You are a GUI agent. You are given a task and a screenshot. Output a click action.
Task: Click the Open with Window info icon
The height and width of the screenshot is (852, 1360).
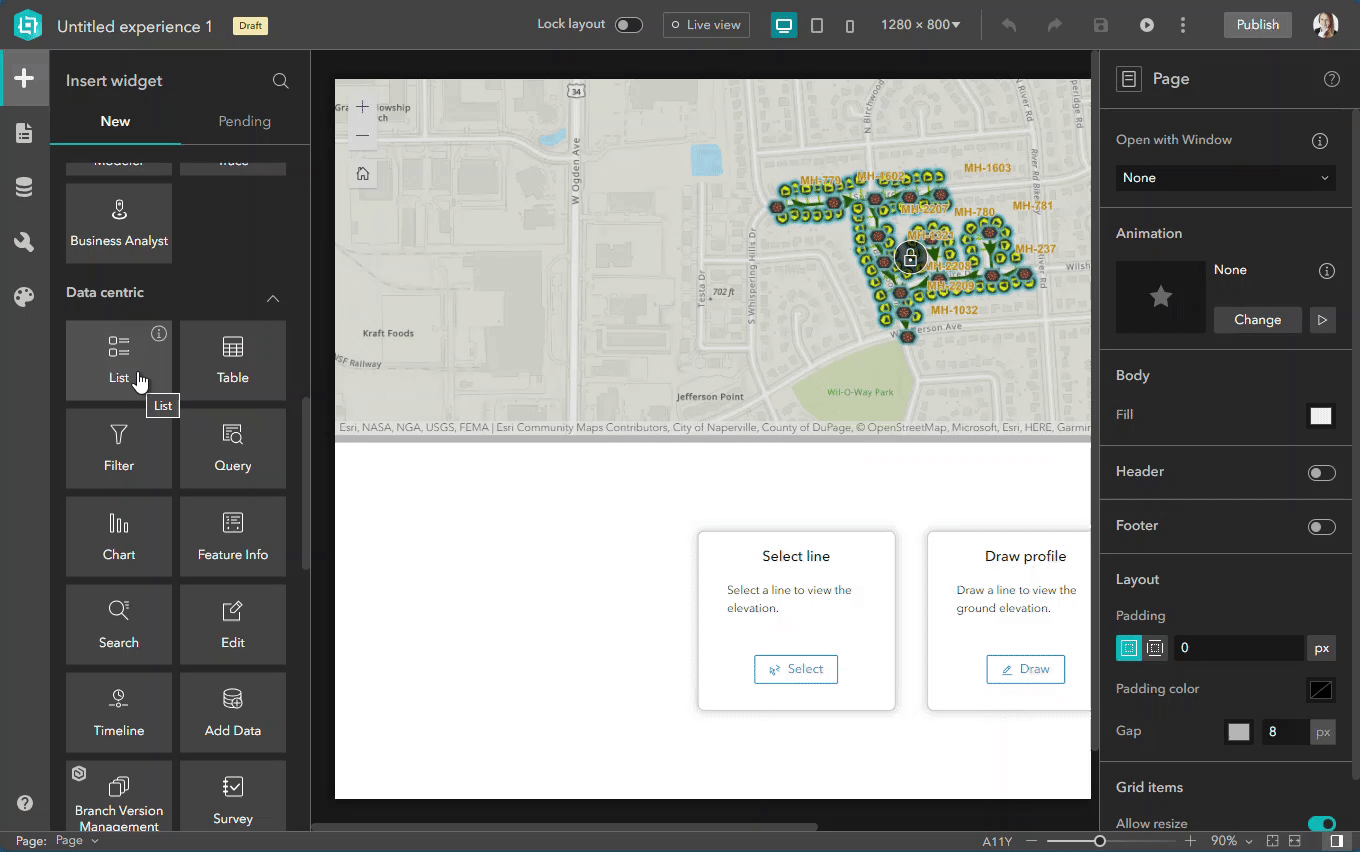1320,141
